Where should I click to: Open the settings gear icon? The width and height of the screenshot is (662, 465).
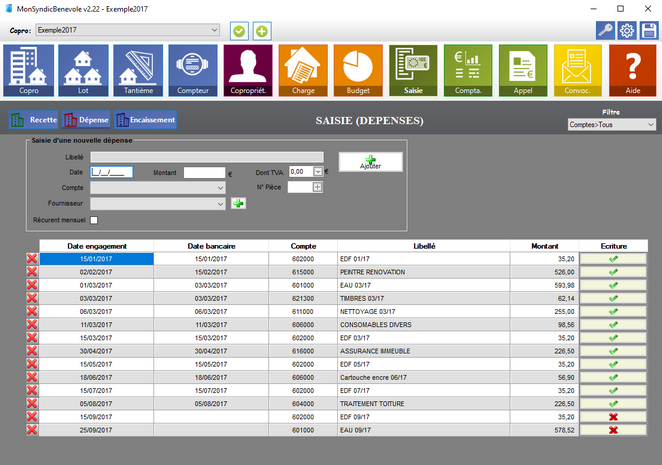[x=627, y=31]
